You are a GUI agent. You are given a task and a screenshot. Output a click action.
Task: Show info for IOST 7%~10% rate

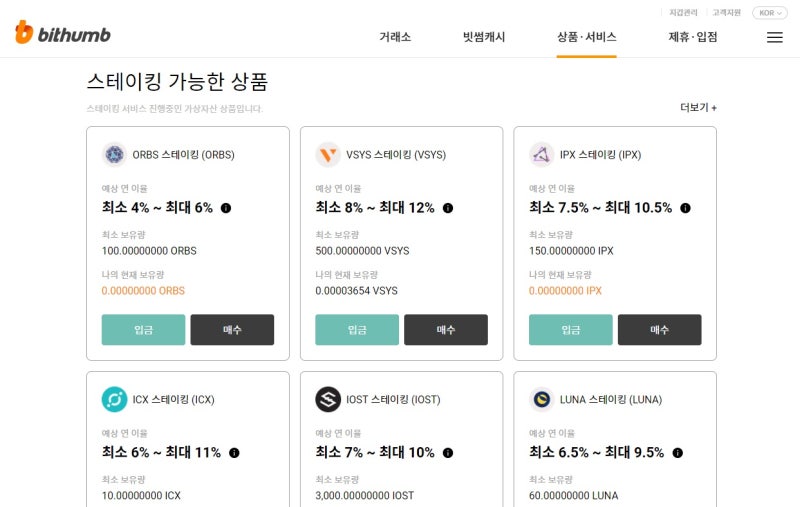click(x=448, y=453)
